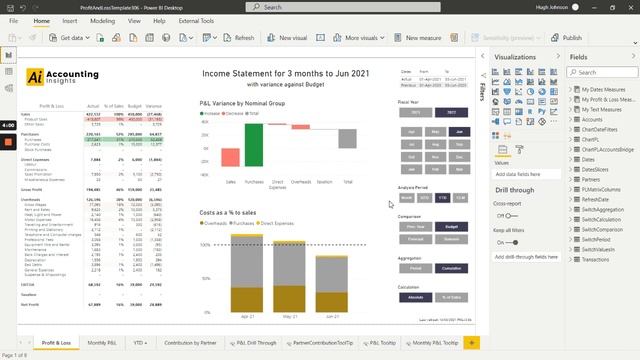Expand the Partners table in Fields
Screen dimensions: 640x360
571,180
